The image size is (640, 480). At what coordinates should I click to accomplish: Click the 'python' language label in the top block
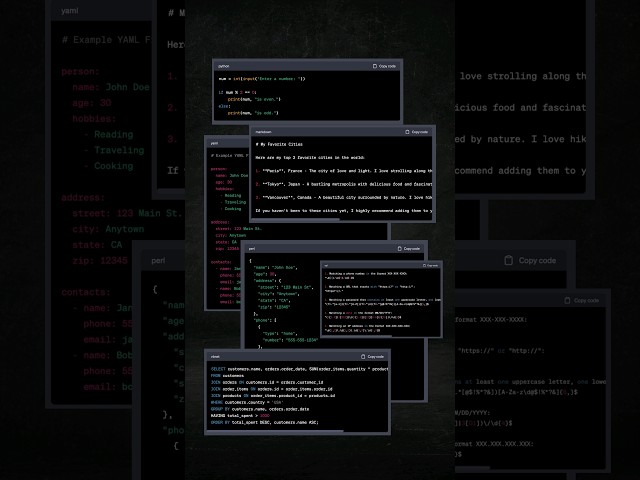(x=224, y=66)
